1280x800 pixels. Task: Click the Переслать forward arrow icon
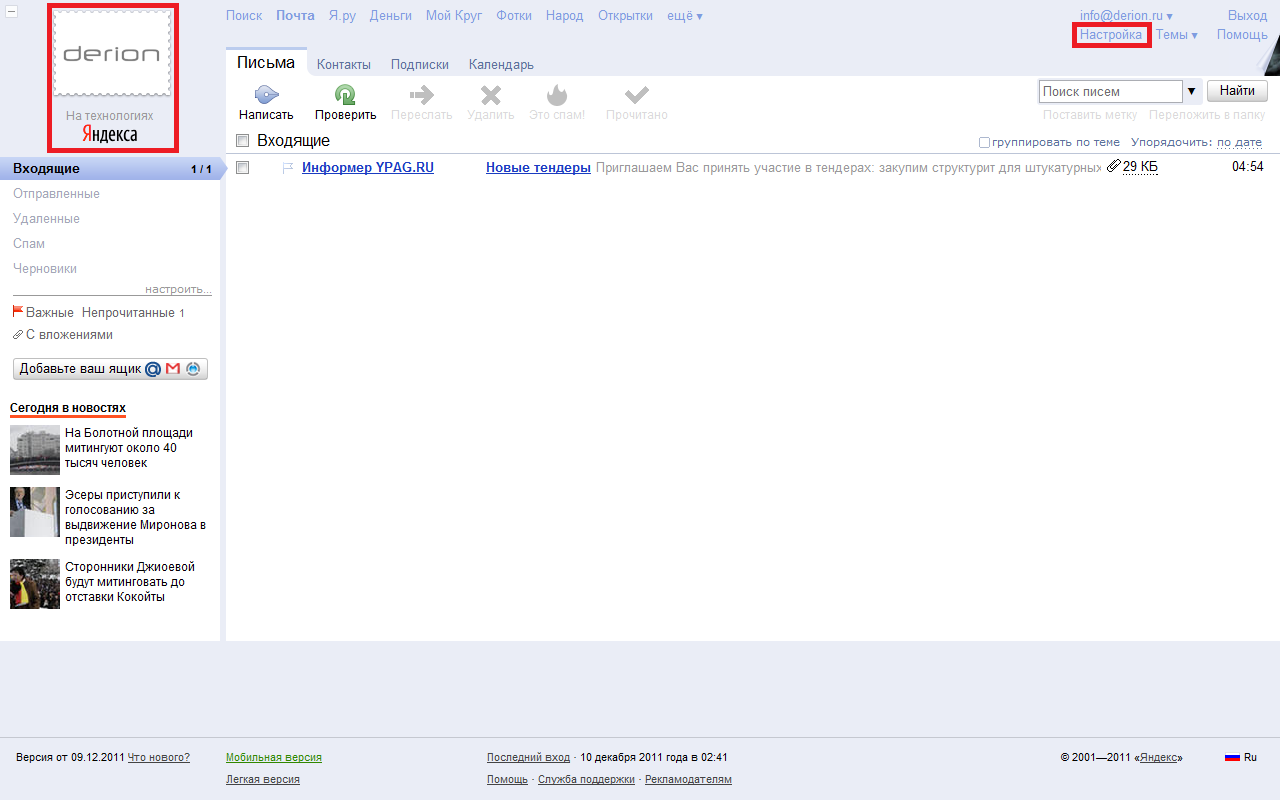421,95
